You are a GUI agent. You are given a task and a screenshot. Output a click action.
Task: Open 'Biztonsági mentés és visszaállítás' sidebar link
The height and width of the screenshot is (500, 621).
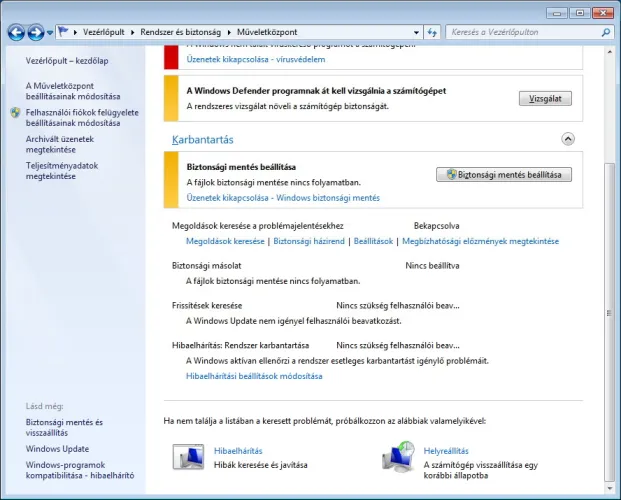[x=64, y=427]
